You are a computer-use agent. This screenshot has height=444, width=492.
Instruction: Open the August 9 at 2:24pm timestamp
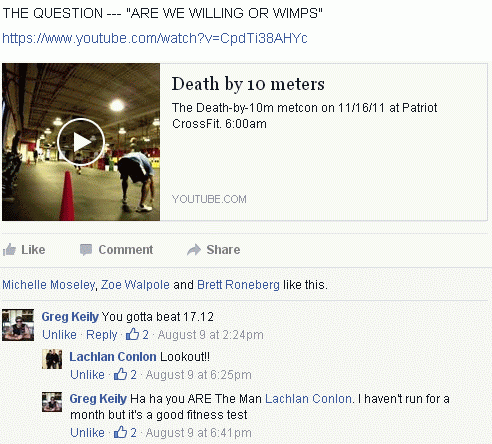tap(211, 335)
